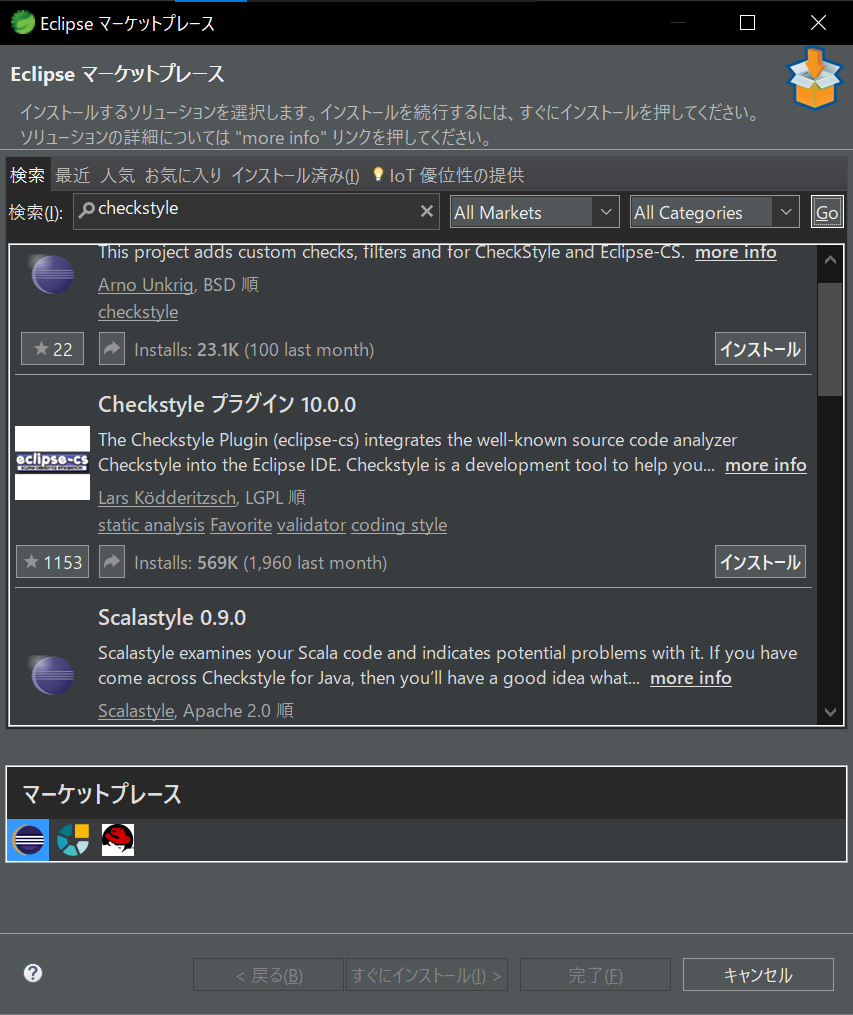Open the Scalastyle more info link

(x=690, y=677)
